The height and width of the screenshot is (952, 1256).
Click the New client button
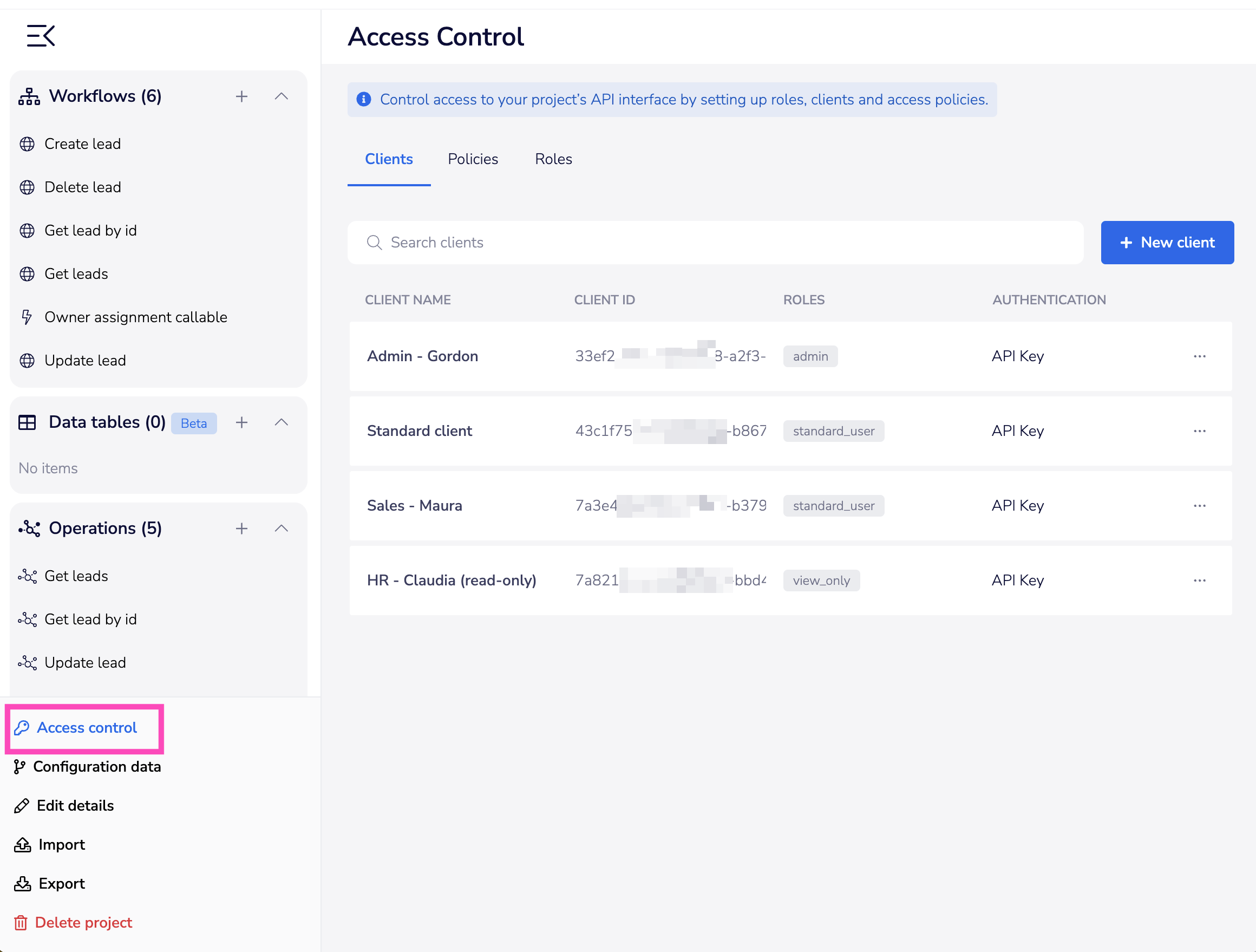click(x=1167, y=243)
